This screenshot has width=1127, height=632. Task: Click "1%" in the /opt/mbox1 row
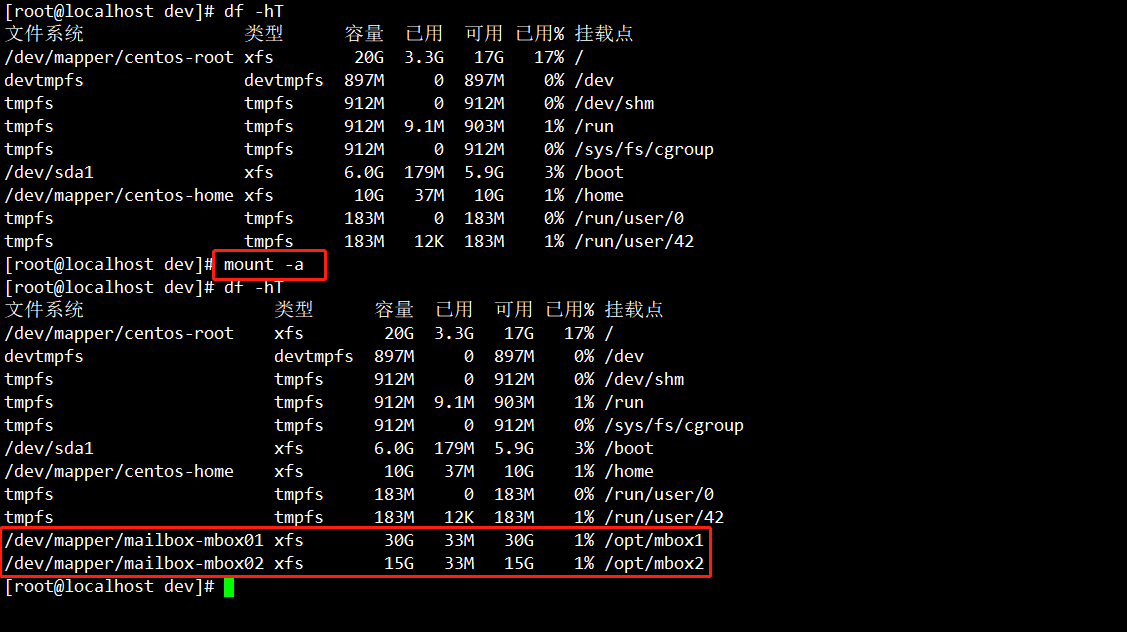point(584,541)
